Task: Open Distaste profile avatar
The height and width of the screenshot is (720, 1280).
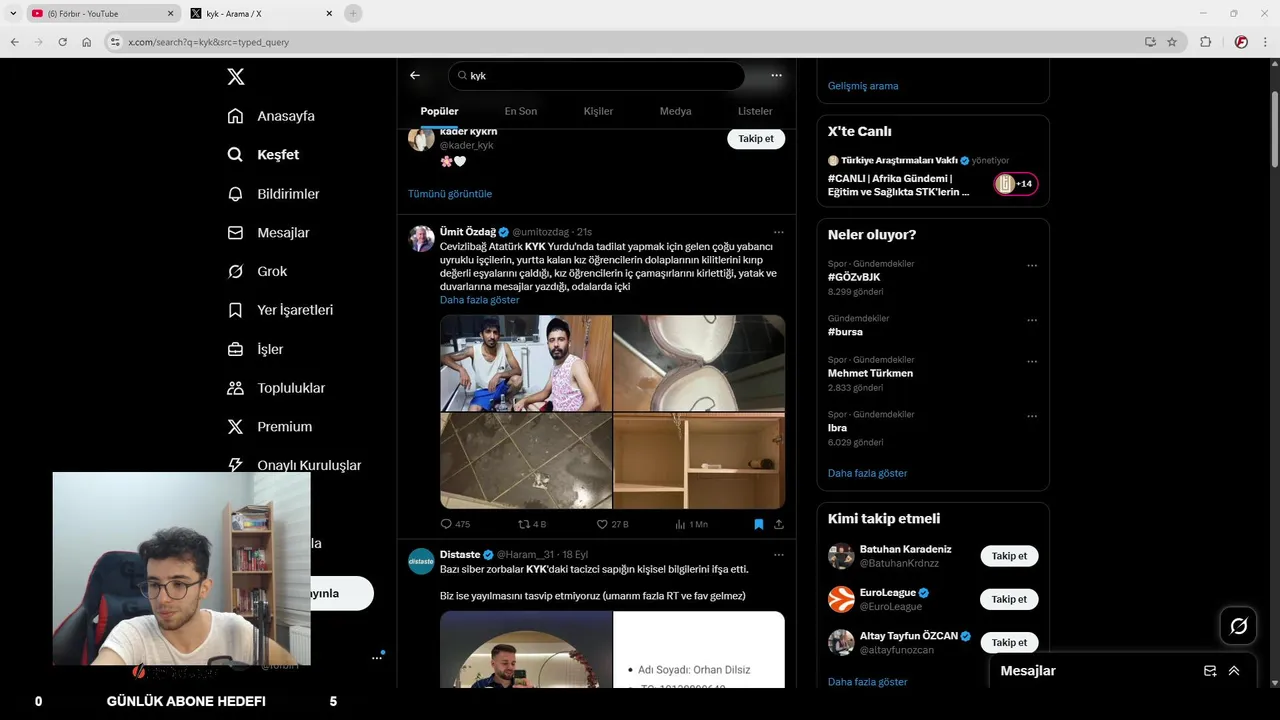Action: [421, 561]
